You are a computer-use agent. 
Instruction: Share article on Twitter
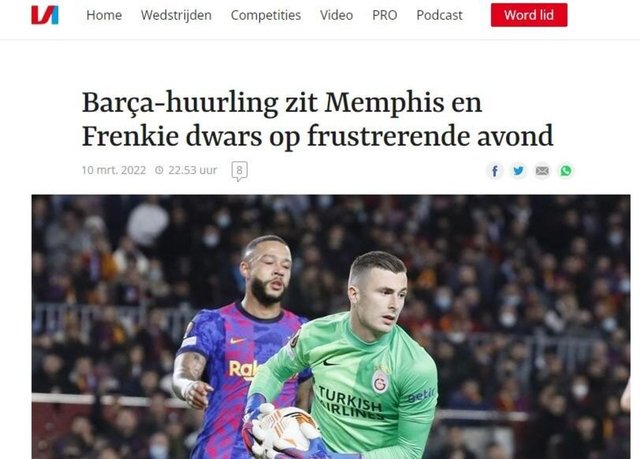[x=518, y=171]
